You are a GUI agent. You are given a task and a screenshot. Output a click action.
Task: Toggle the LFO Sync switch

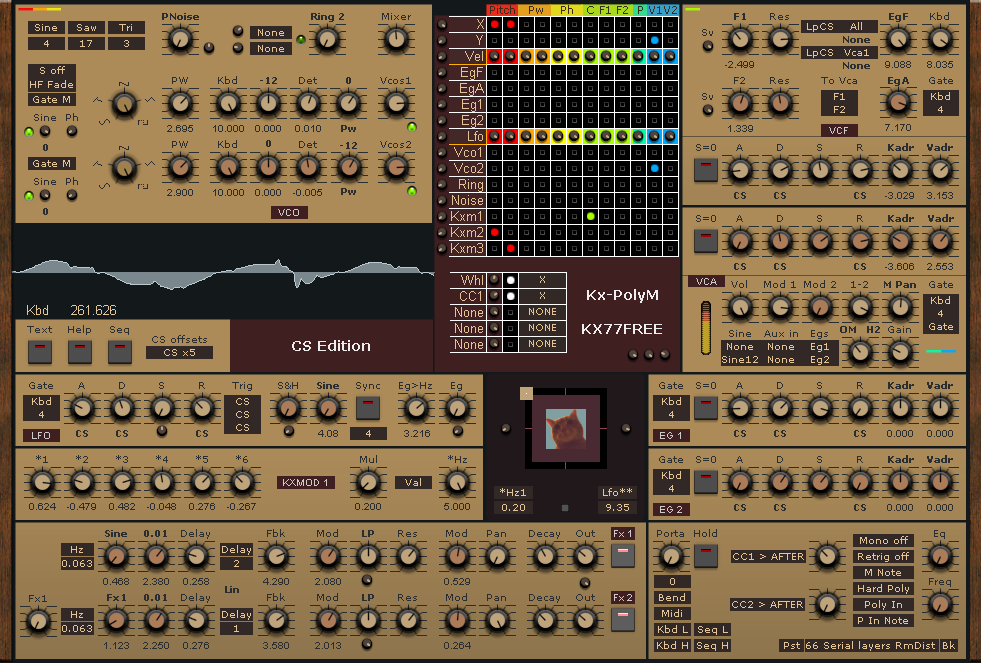point(368,408)
